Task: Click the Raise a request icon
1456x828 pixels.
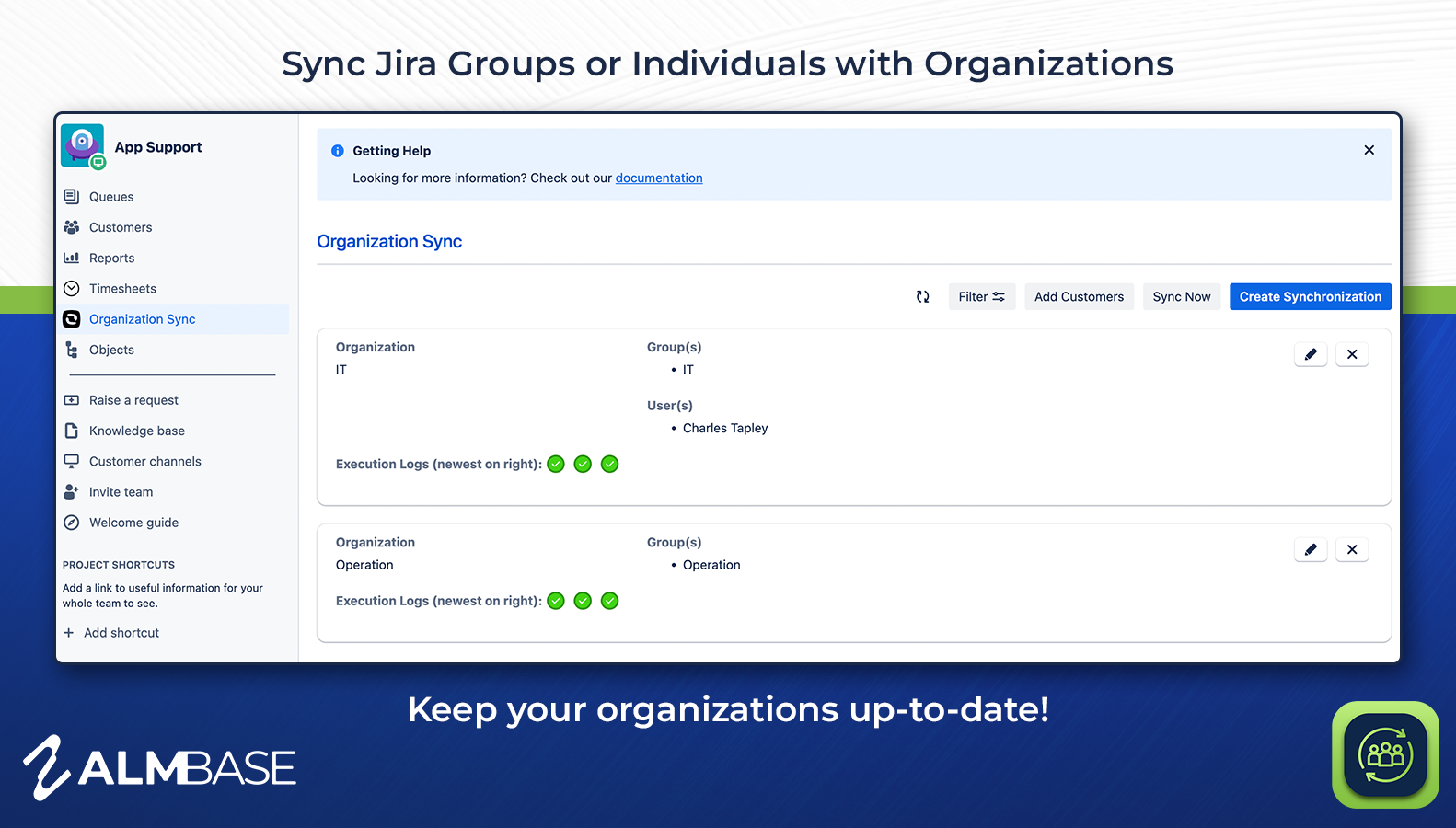Action: click(71, 400)
